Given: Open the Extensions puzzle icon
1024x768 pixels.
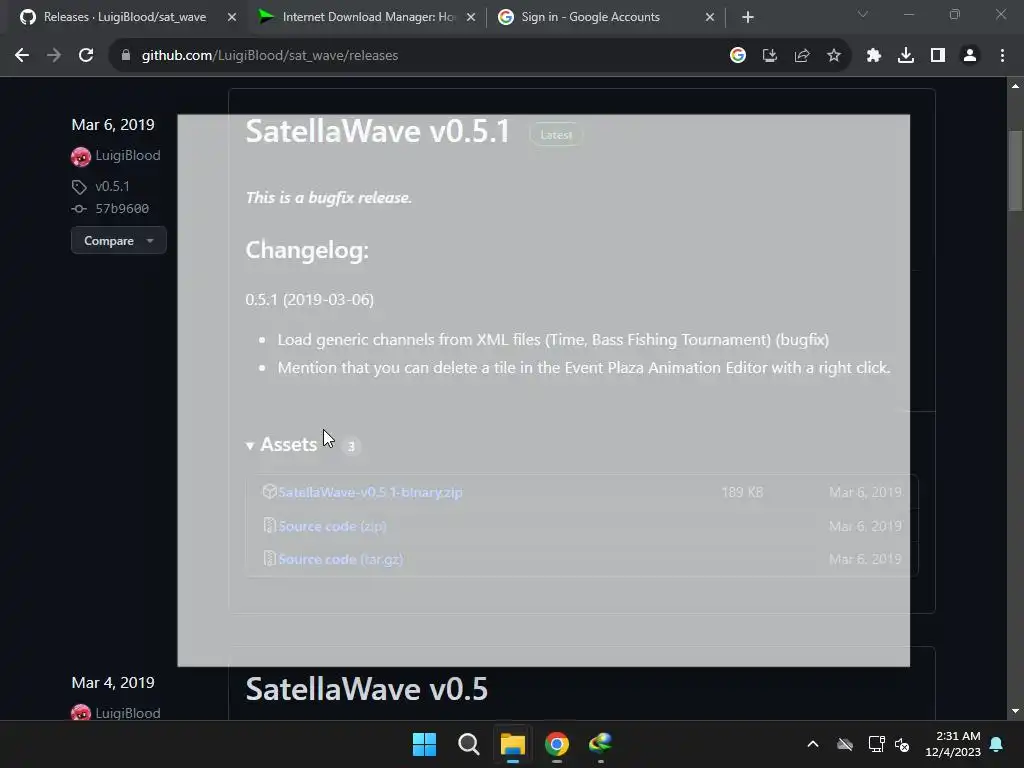Looking at the screenshot, I should tap(874, 56).
